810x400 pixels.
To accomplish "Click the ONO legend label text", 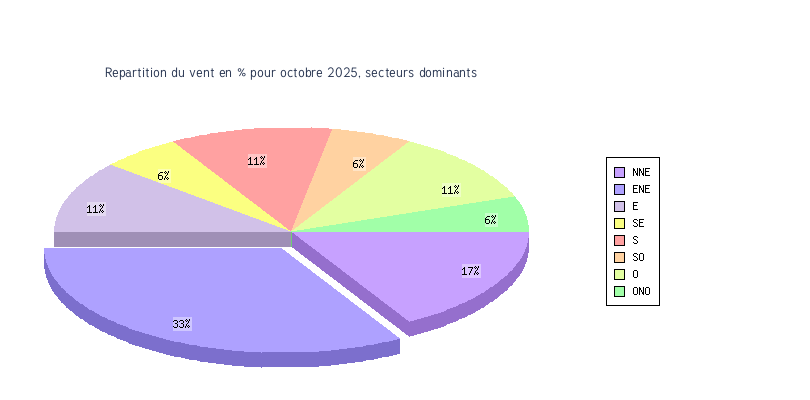I will [641, 291].
